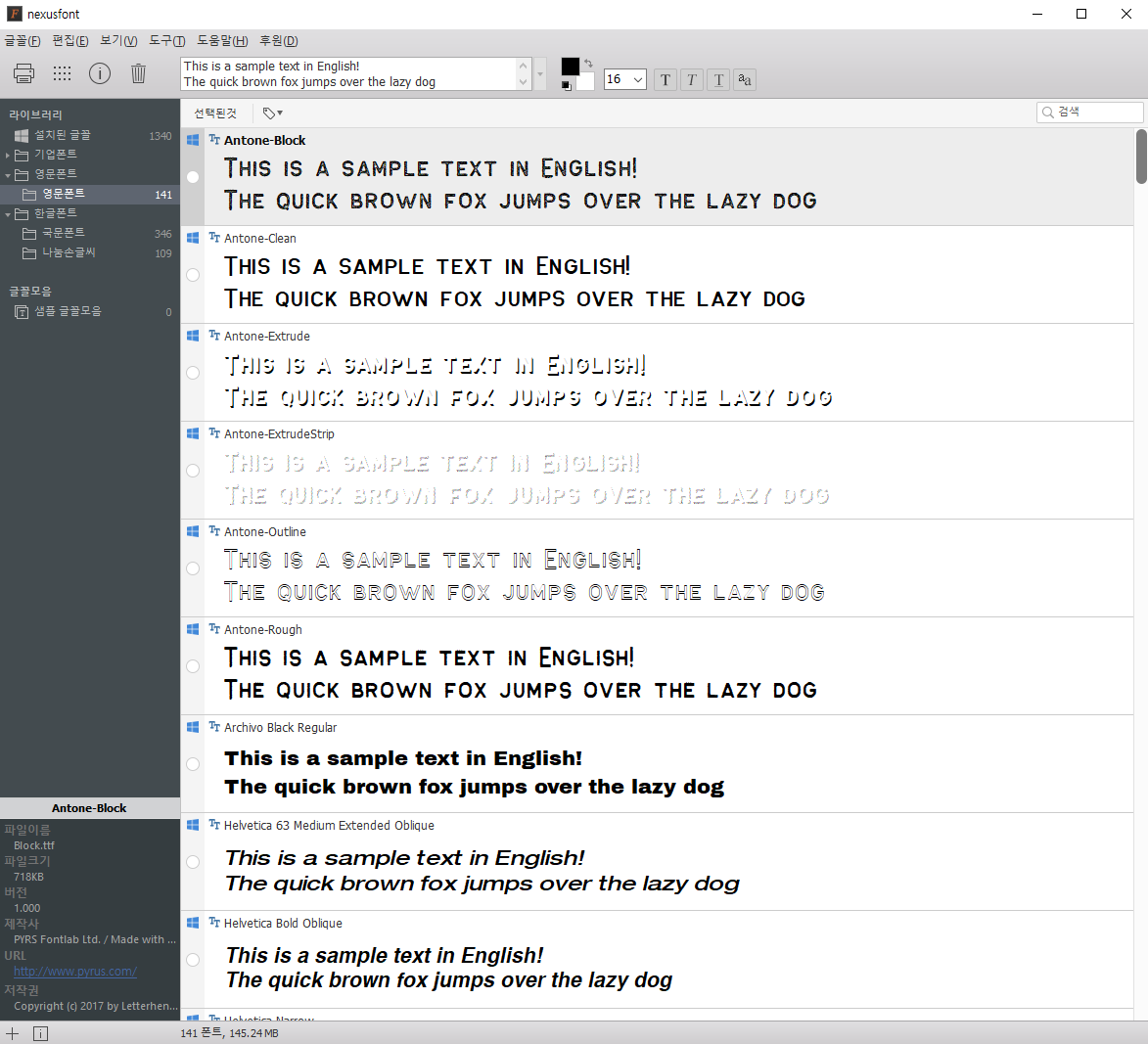This screenshot has height=1044, width=1148.
Task: Click the 선택된것 filter button
Action: point(215,113)
